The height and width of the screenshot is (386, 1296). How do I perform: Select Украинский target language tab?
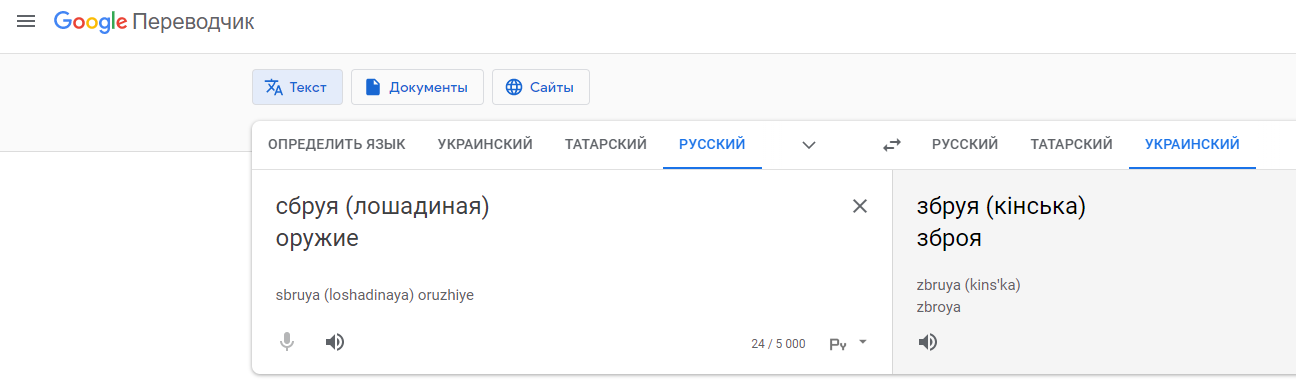pyautogui.click(x=1192, y=144)
